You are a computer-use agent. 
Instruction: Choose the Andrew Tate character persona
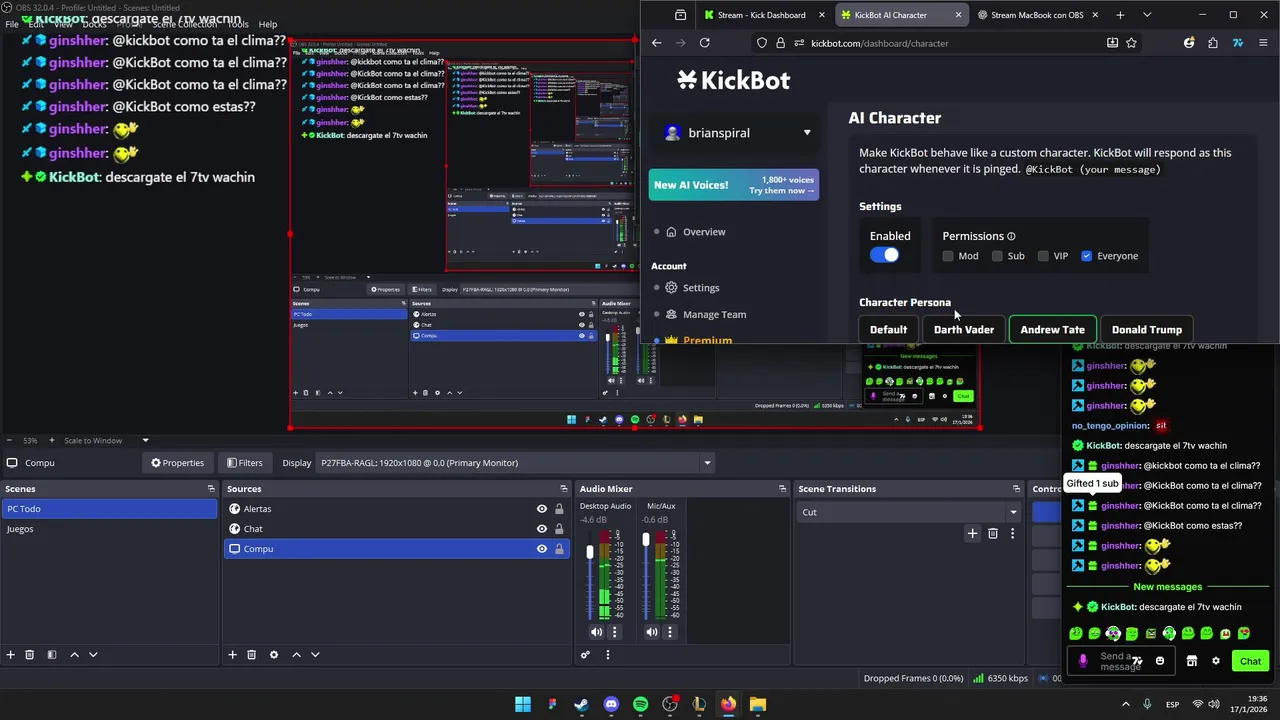point(1052,330)
